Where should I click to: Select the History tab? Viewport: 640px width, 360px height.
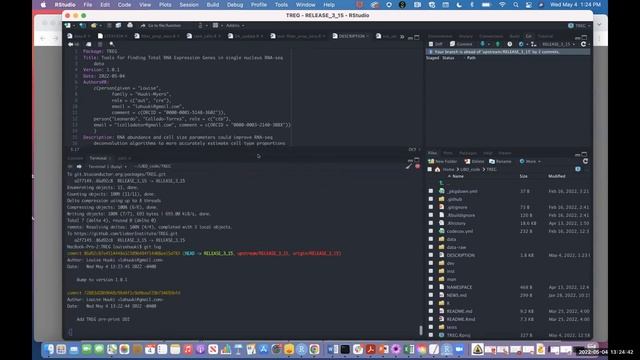466,36
